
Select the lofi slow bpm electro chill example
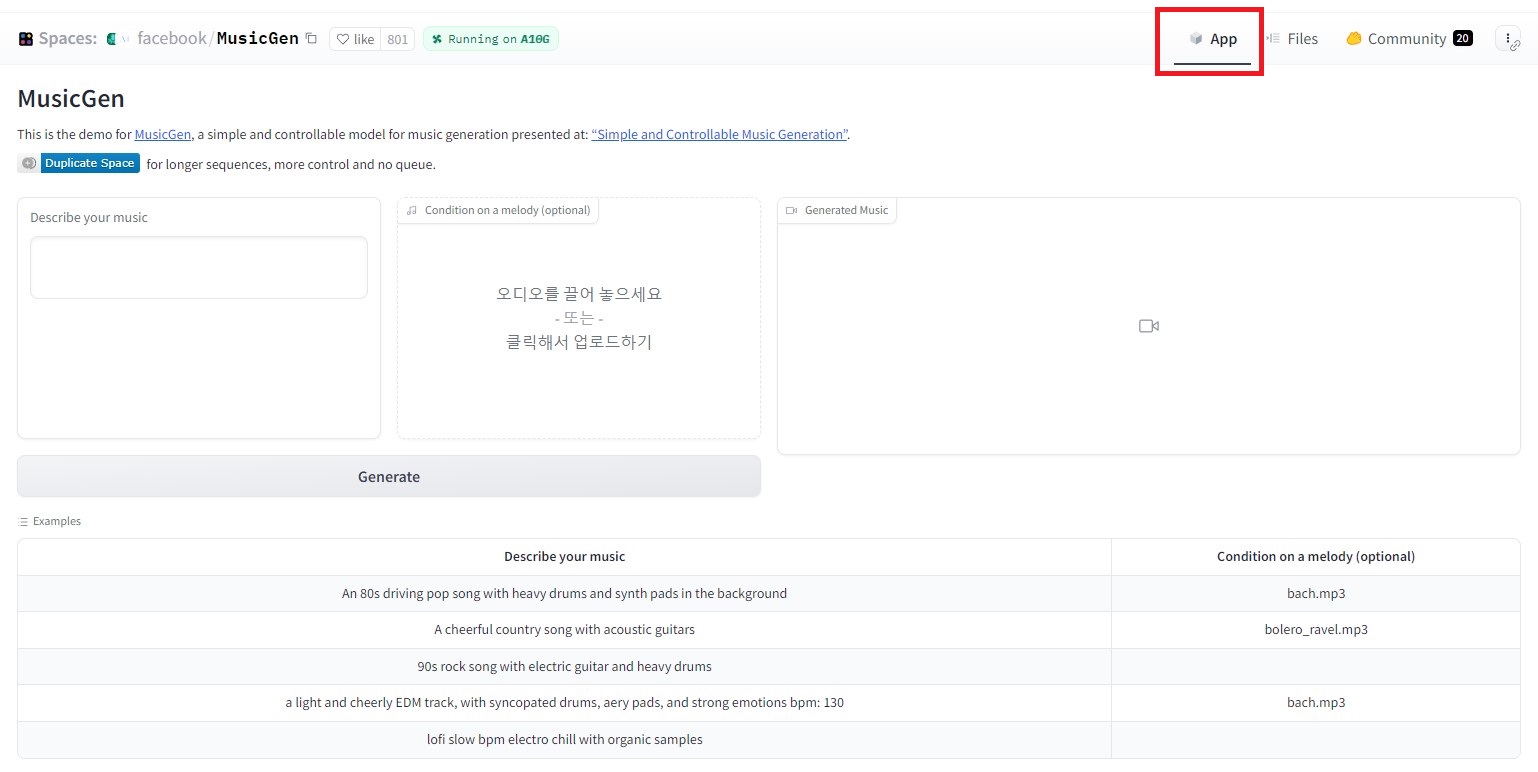click(x=564, y=740)
